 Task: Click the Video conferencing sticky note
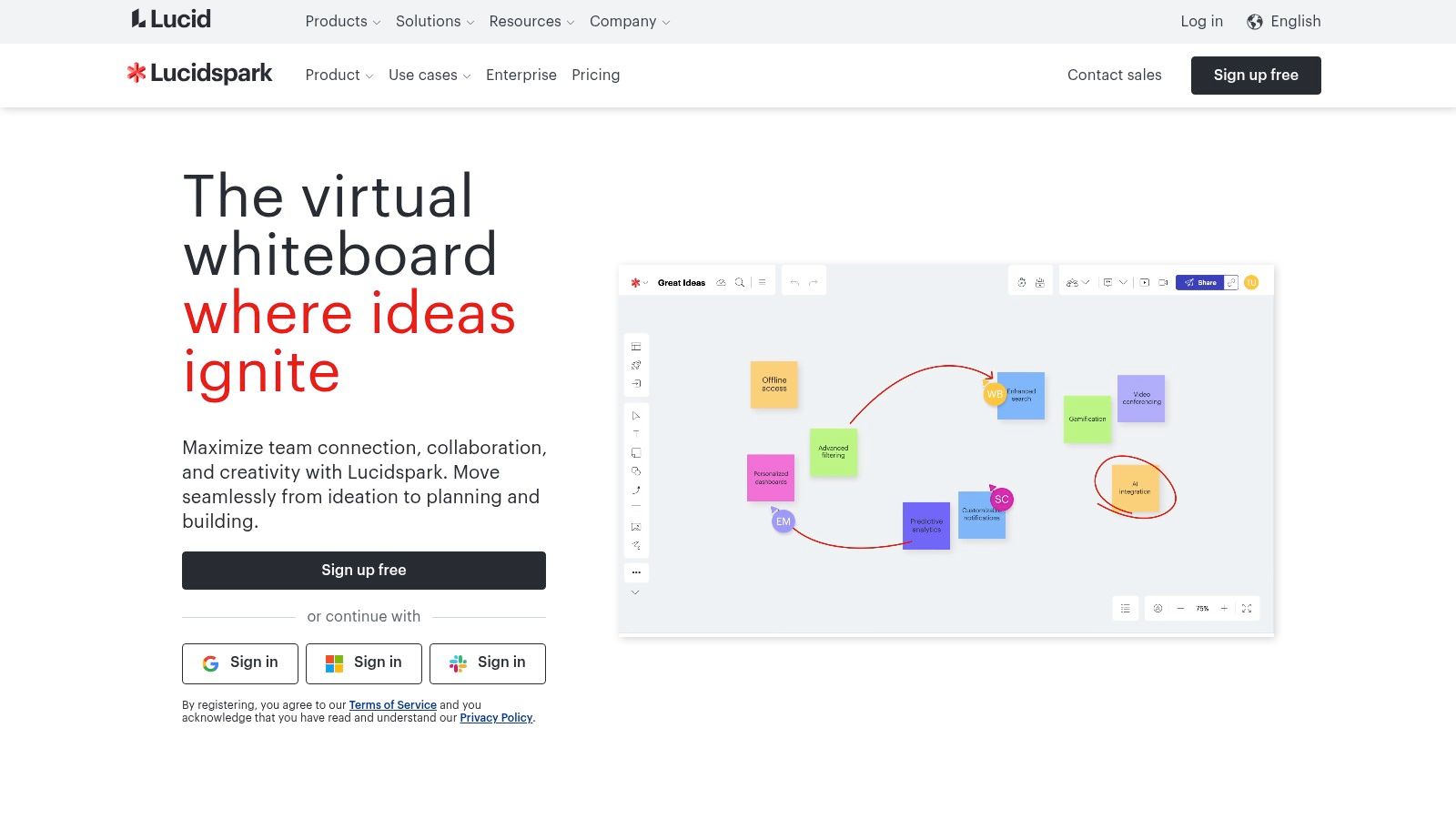pos(1141,399)
